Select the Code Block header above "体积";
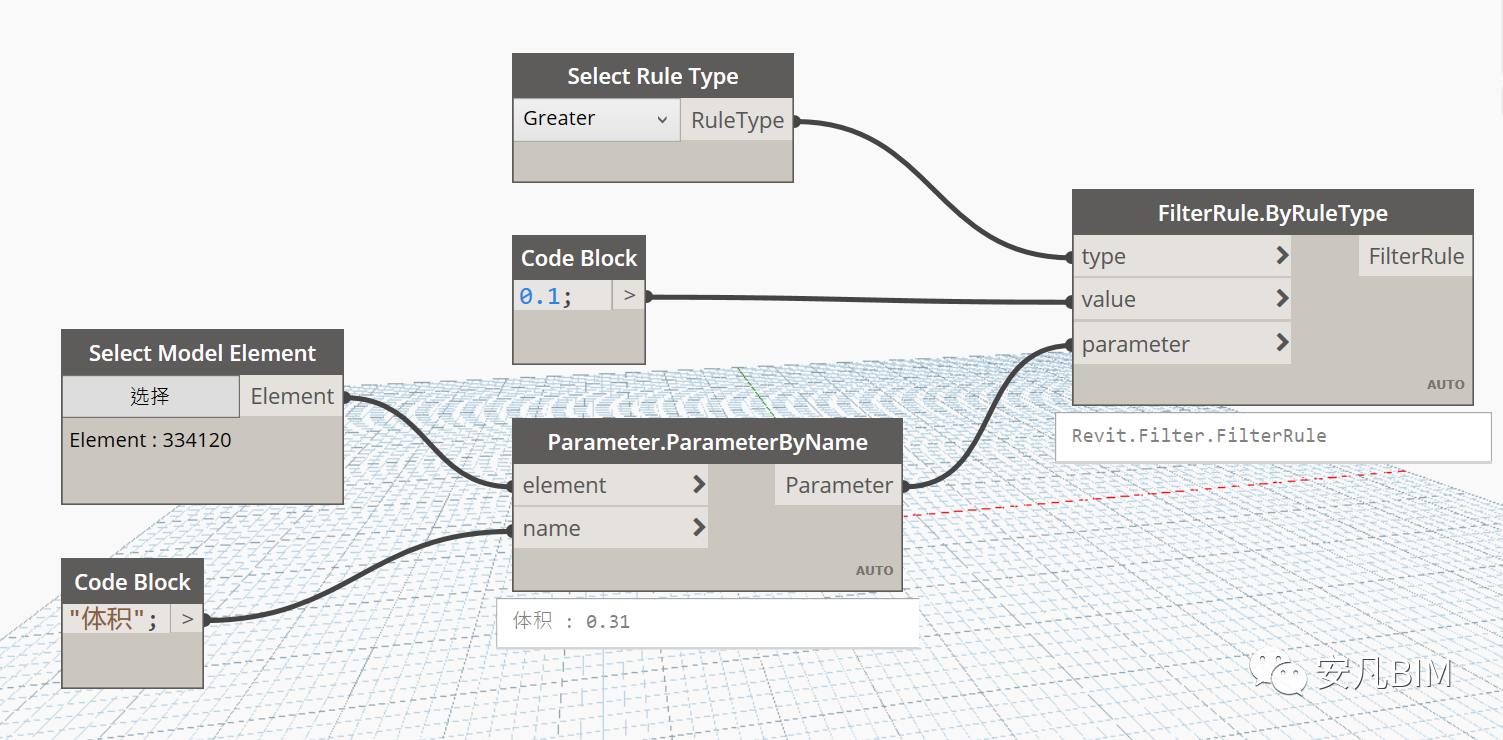Screen dimensions: 1503x740 (x=133, y=582)
